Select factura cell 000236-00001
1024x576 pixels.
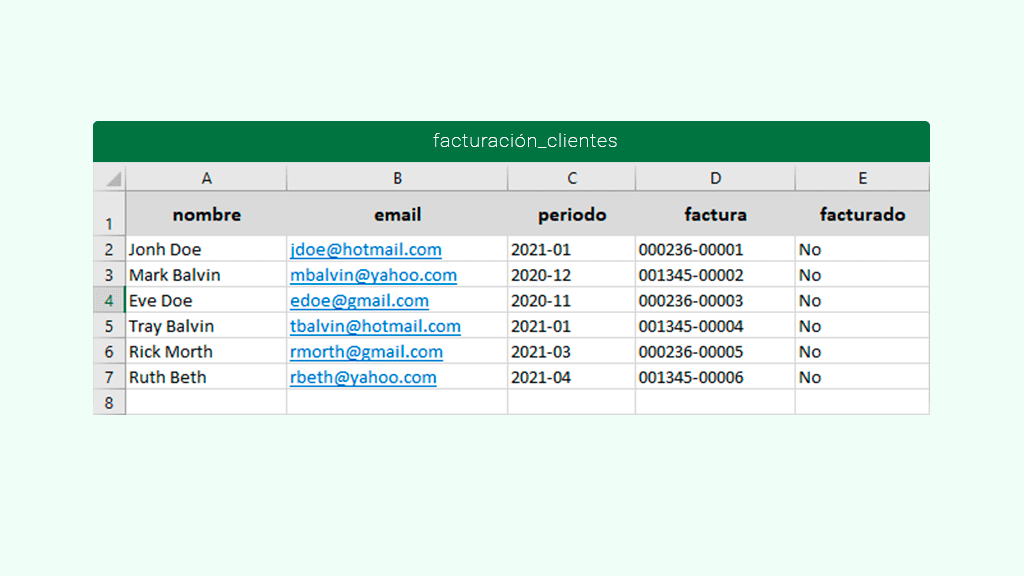(715, 249)
